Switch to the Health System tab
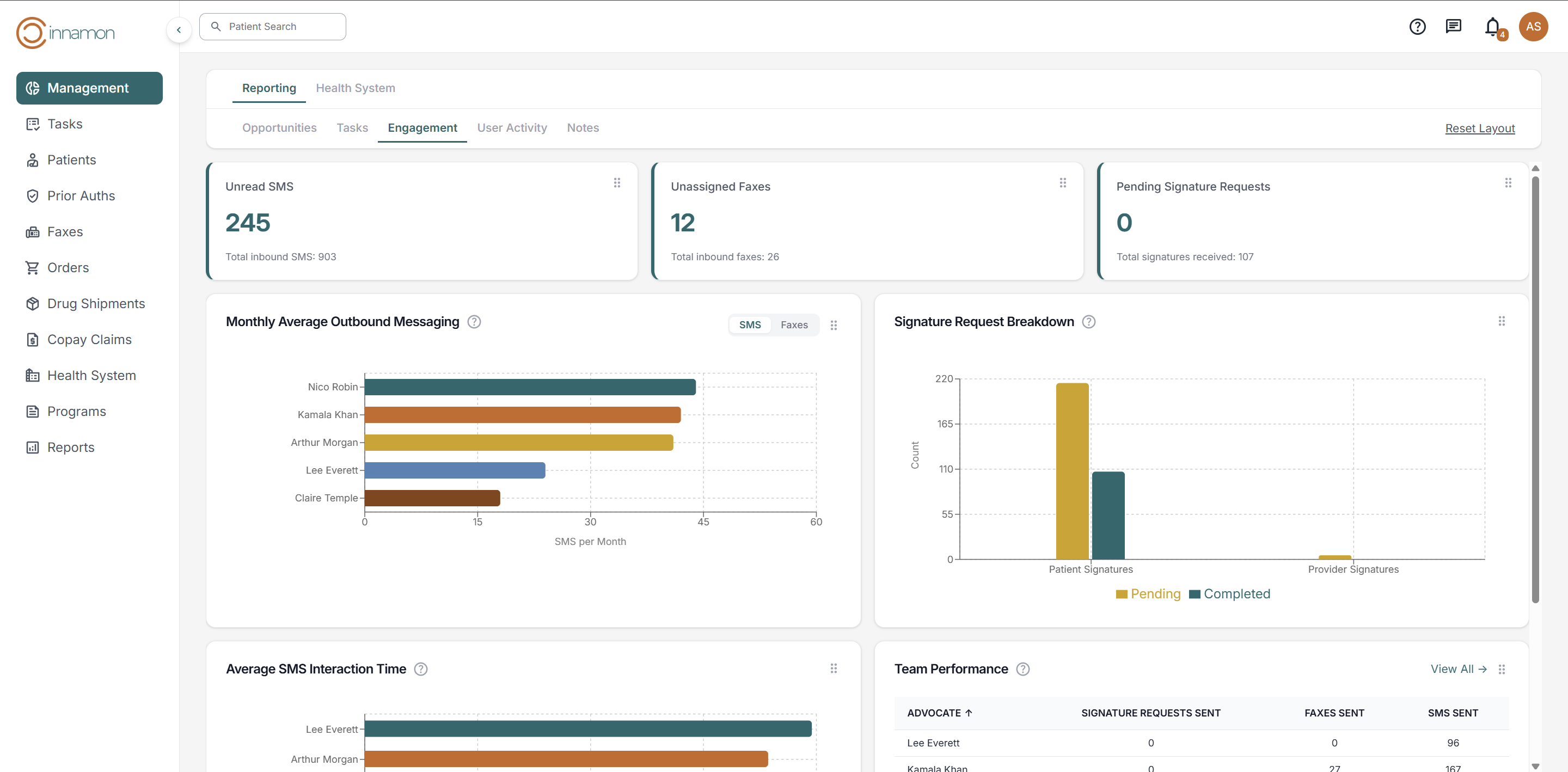The height and width of the screenshot is (772, 1568). point(355,88)
